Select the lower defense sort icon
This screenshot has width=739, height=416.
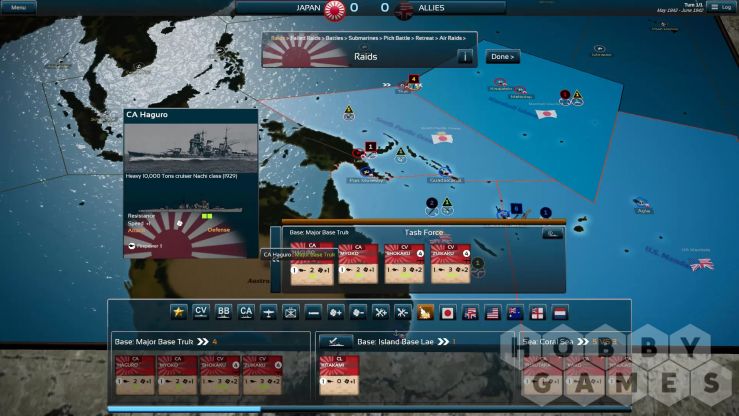(x=358, y=312)
